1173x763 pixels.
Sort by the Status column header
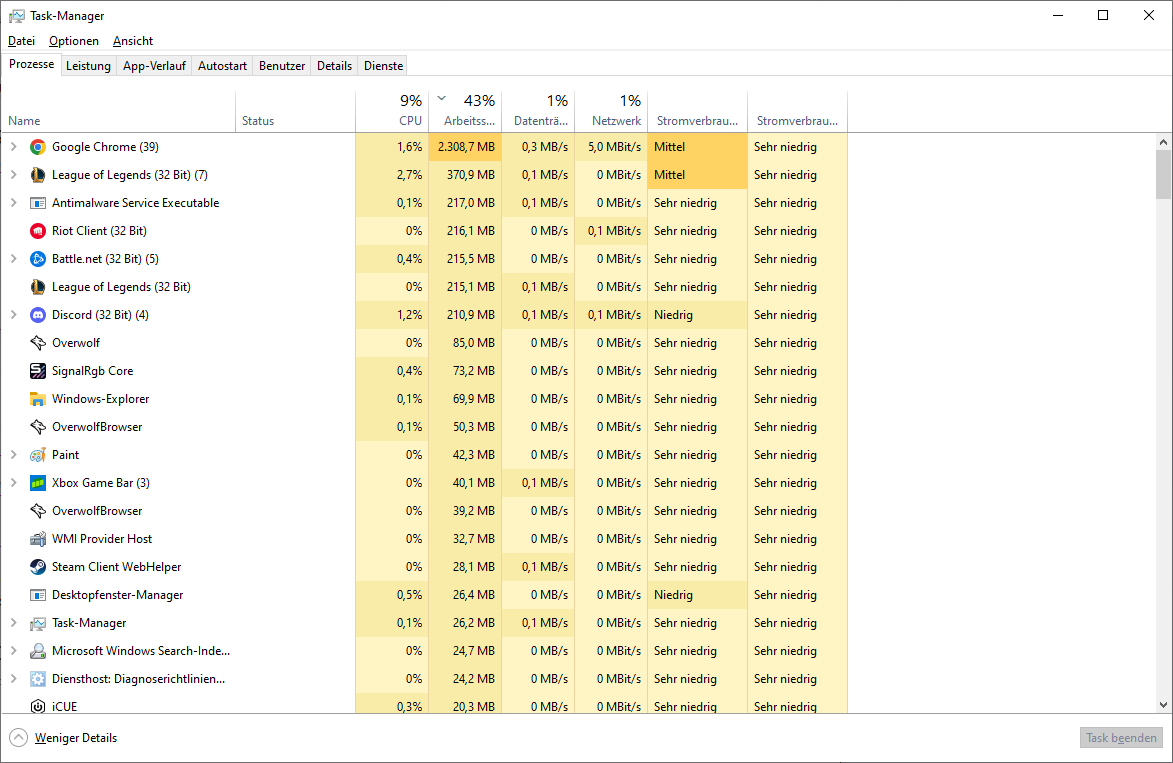coord(295,111)
